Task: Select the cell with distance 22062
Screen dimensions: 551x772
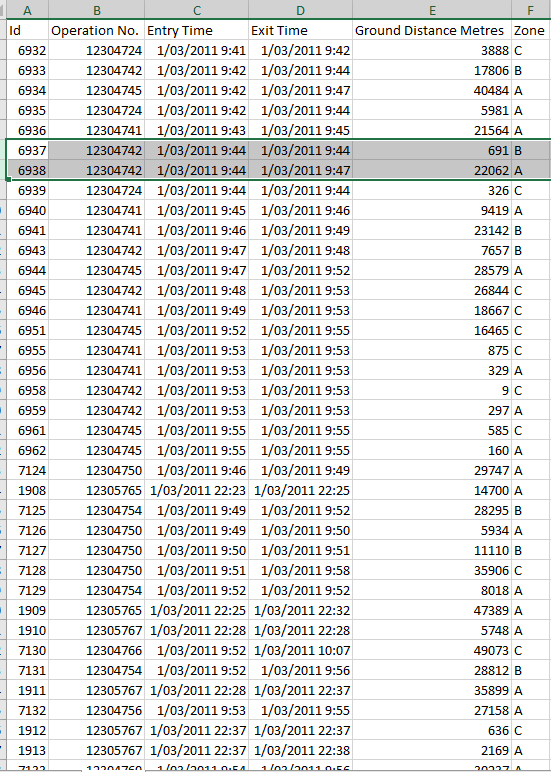Action: (432, 170)
